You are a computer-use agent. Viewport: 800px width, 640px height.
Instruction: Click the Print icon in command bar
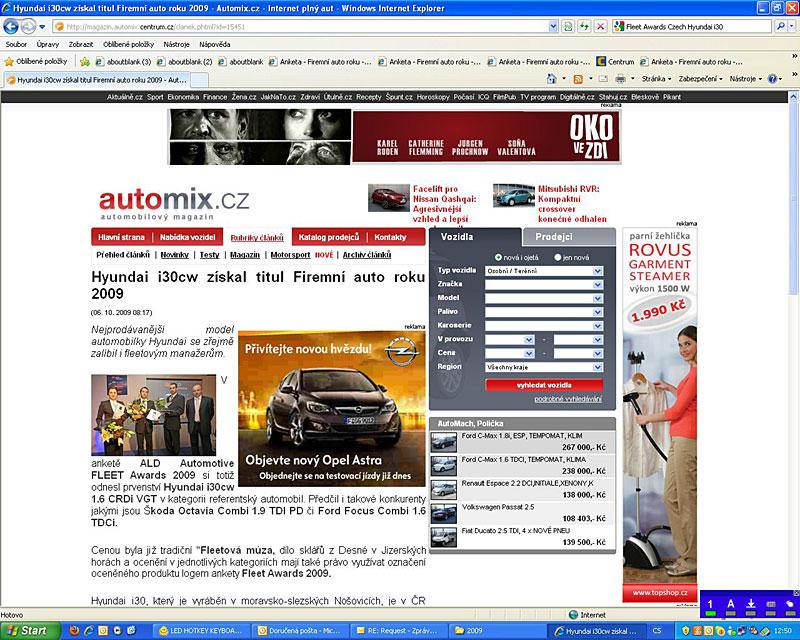click(x=620, y=79)
